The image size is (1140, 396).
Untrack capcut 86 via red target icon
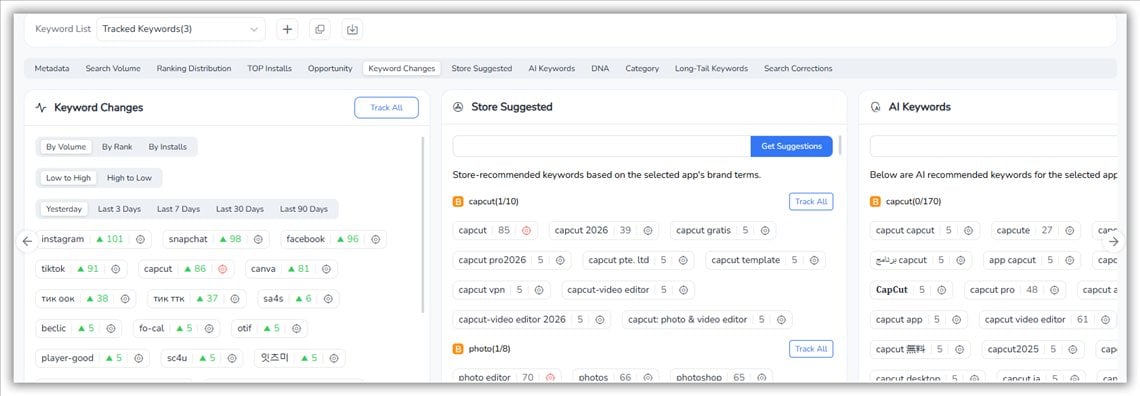point(223,269)
